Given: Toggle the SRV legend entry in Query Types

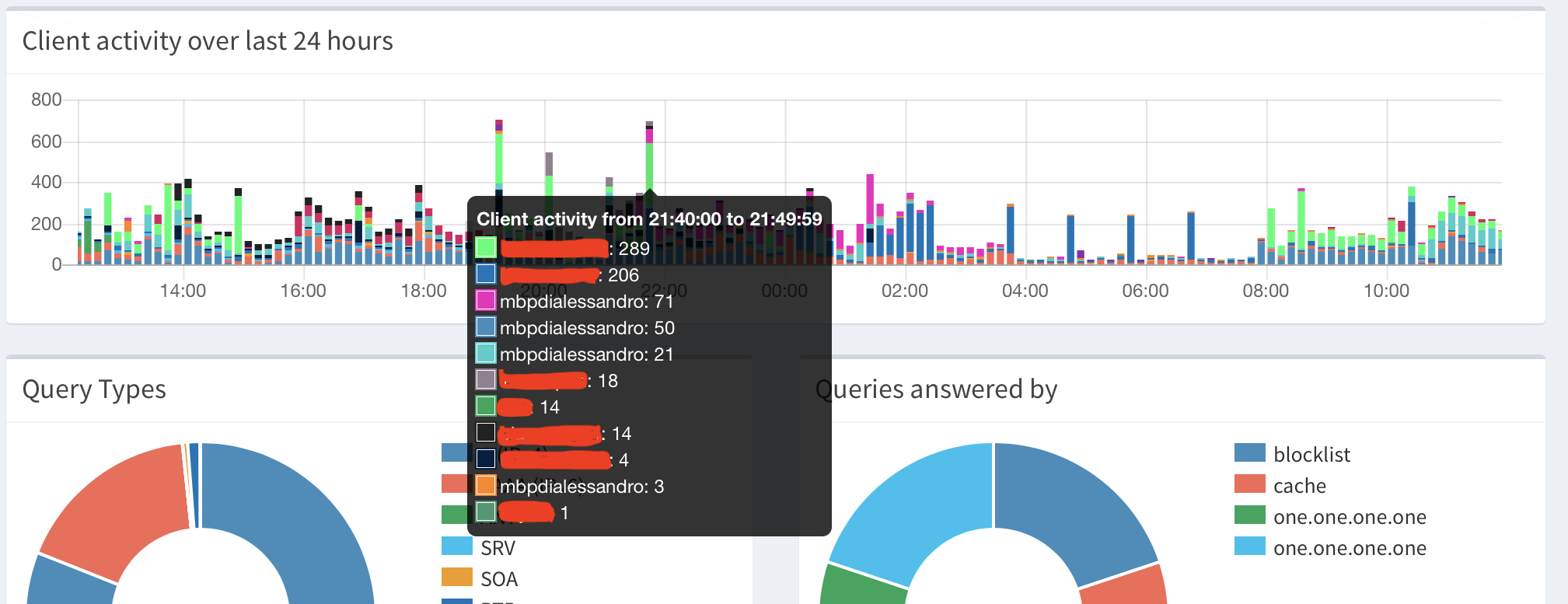Looking at the screenshot, I should (478, 547).
